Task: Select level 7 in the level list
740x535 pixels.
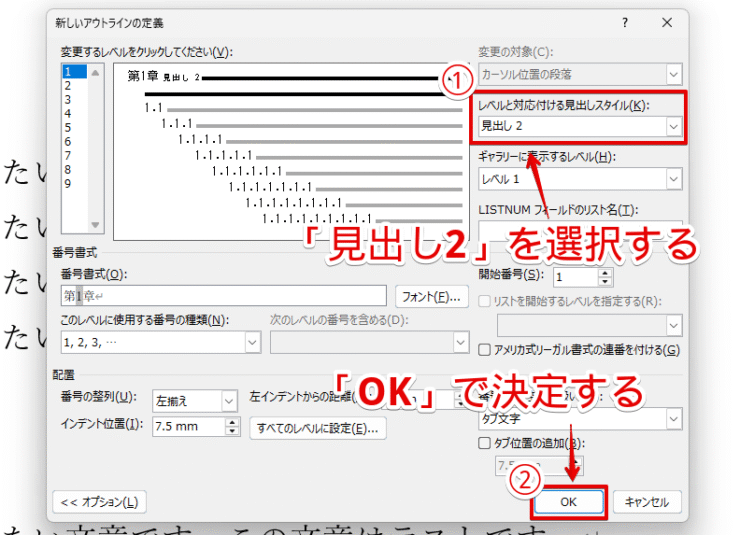Action: 74,156
